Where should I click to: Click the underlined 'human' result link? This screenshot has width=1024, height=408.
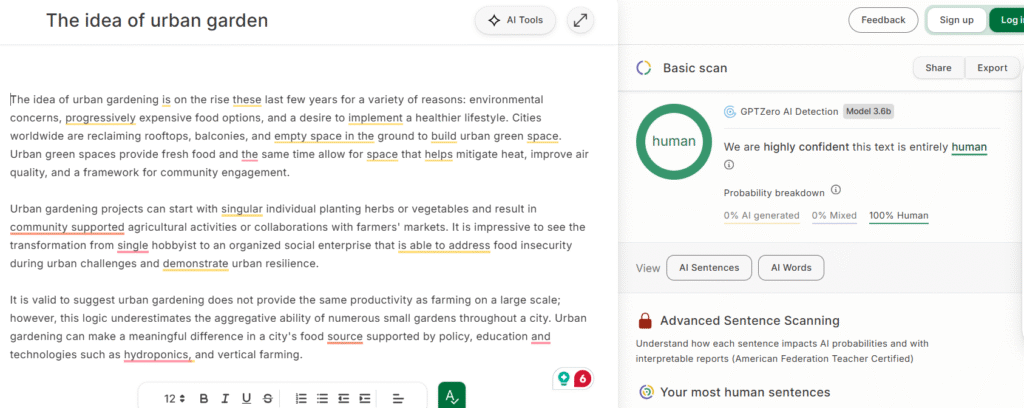tap(969, 148)
